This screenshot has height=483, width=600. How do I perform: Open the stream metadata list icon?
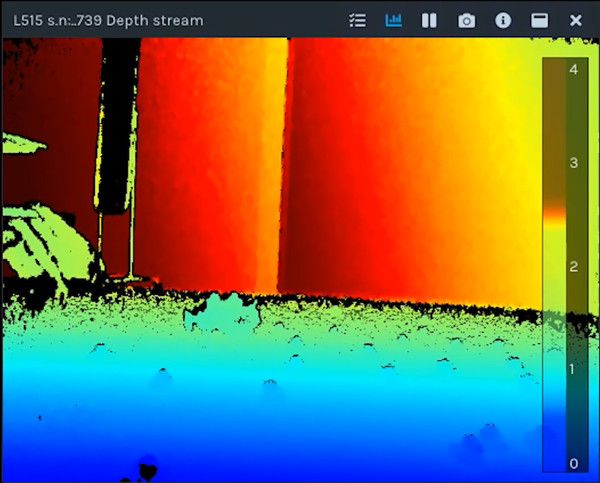(357, 20)
